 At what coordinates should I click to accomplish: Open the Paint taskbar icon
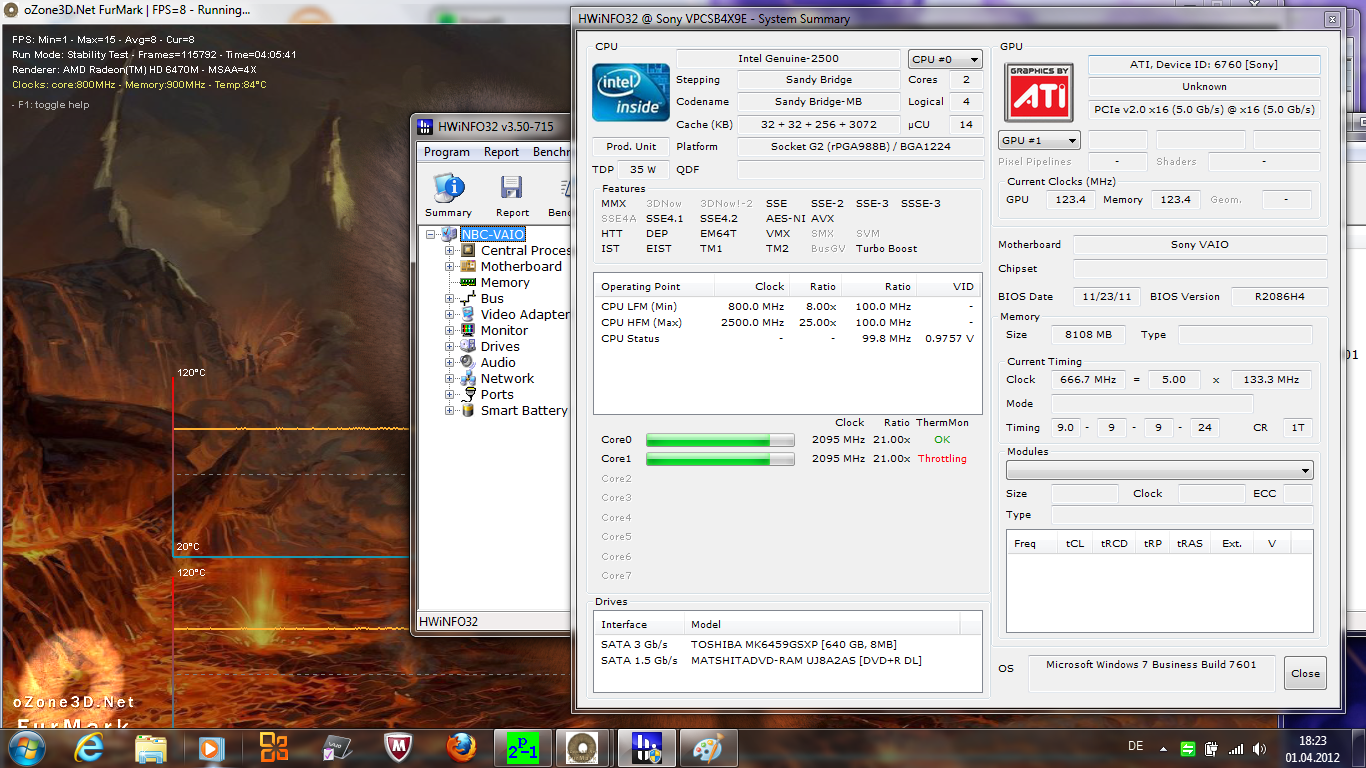tap(708, 747)
